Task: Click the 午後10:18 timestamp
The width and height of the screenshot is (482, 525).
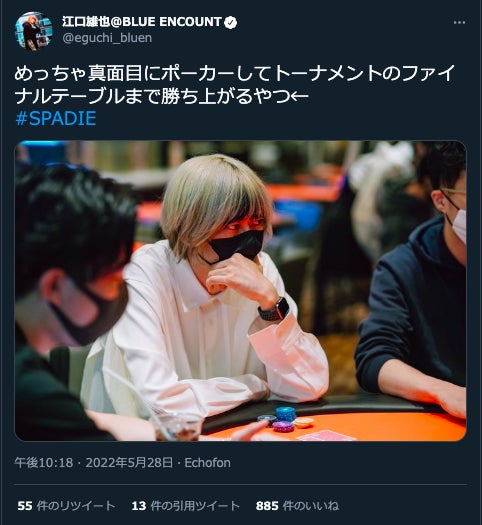Action: [44, 463]
